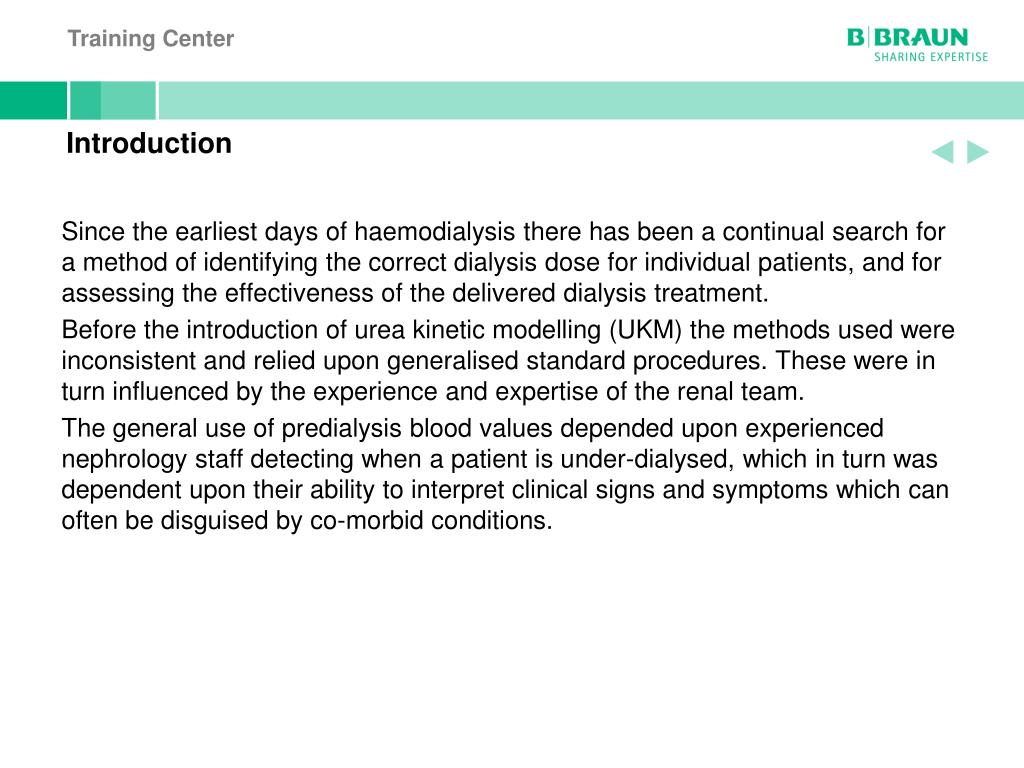Click the long pale green banner strip
This screenshot has height=768, width=1024.
point(592,101)
